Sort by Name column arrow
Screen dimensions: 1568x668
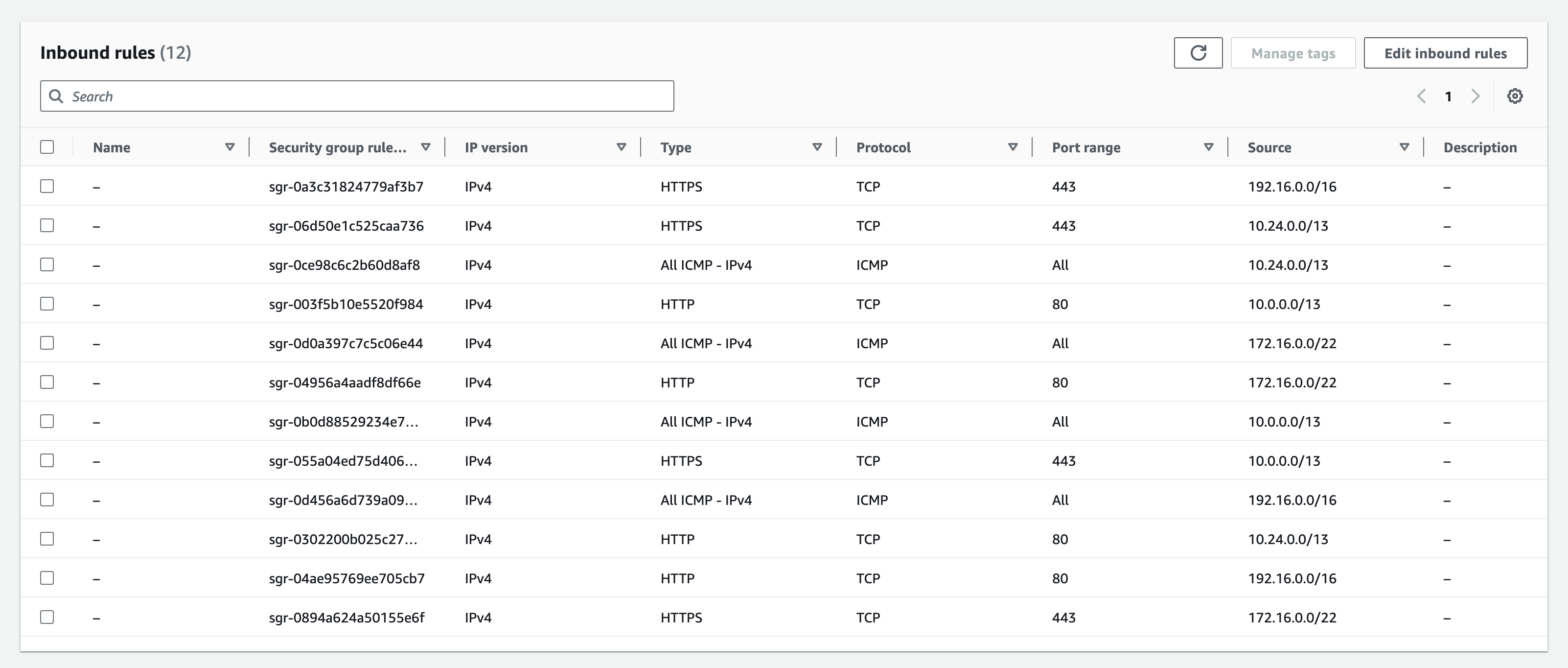coord(230,147)
